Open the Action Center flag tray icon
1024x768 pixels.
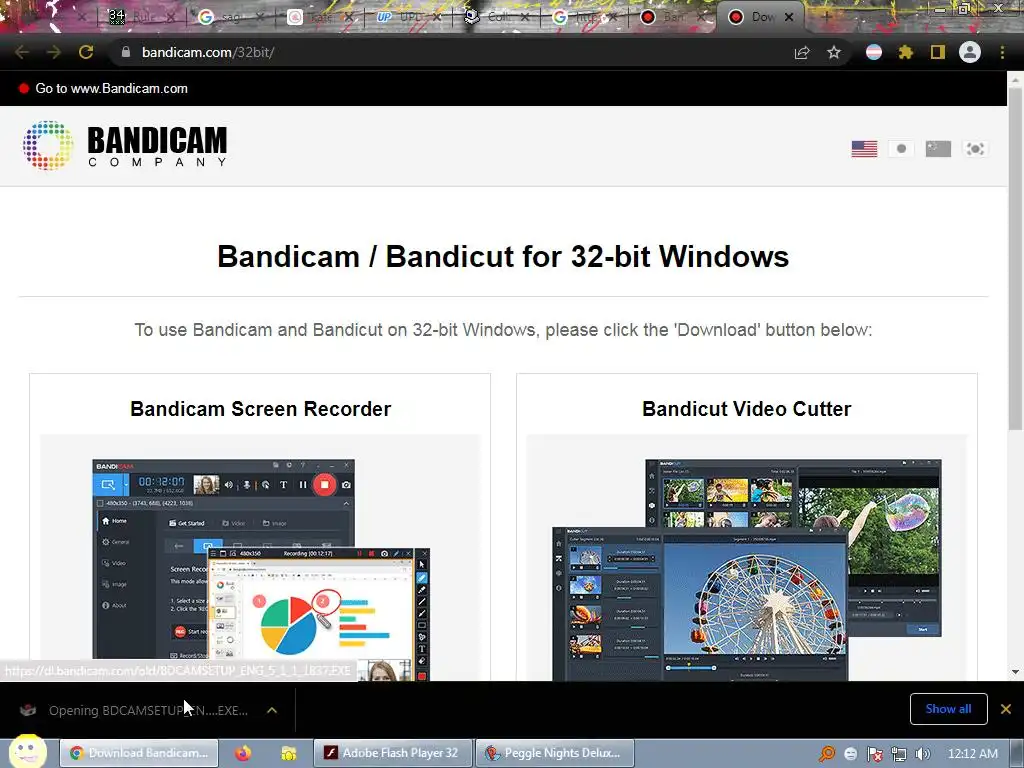coord(874,754)
